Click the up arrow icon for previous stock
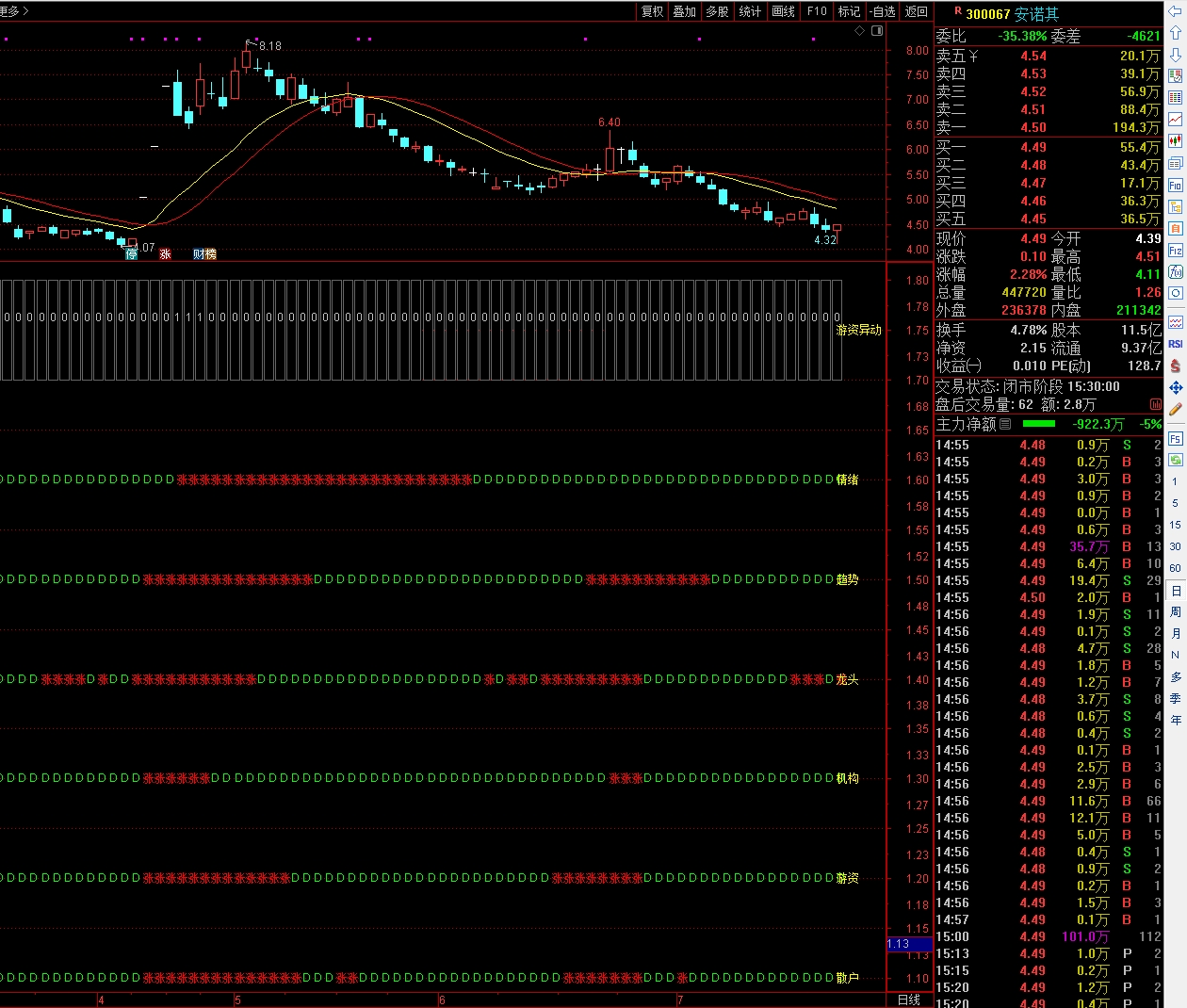Image resolution: width=1187 pixels, height=1008 pixels. [1175, 33]
